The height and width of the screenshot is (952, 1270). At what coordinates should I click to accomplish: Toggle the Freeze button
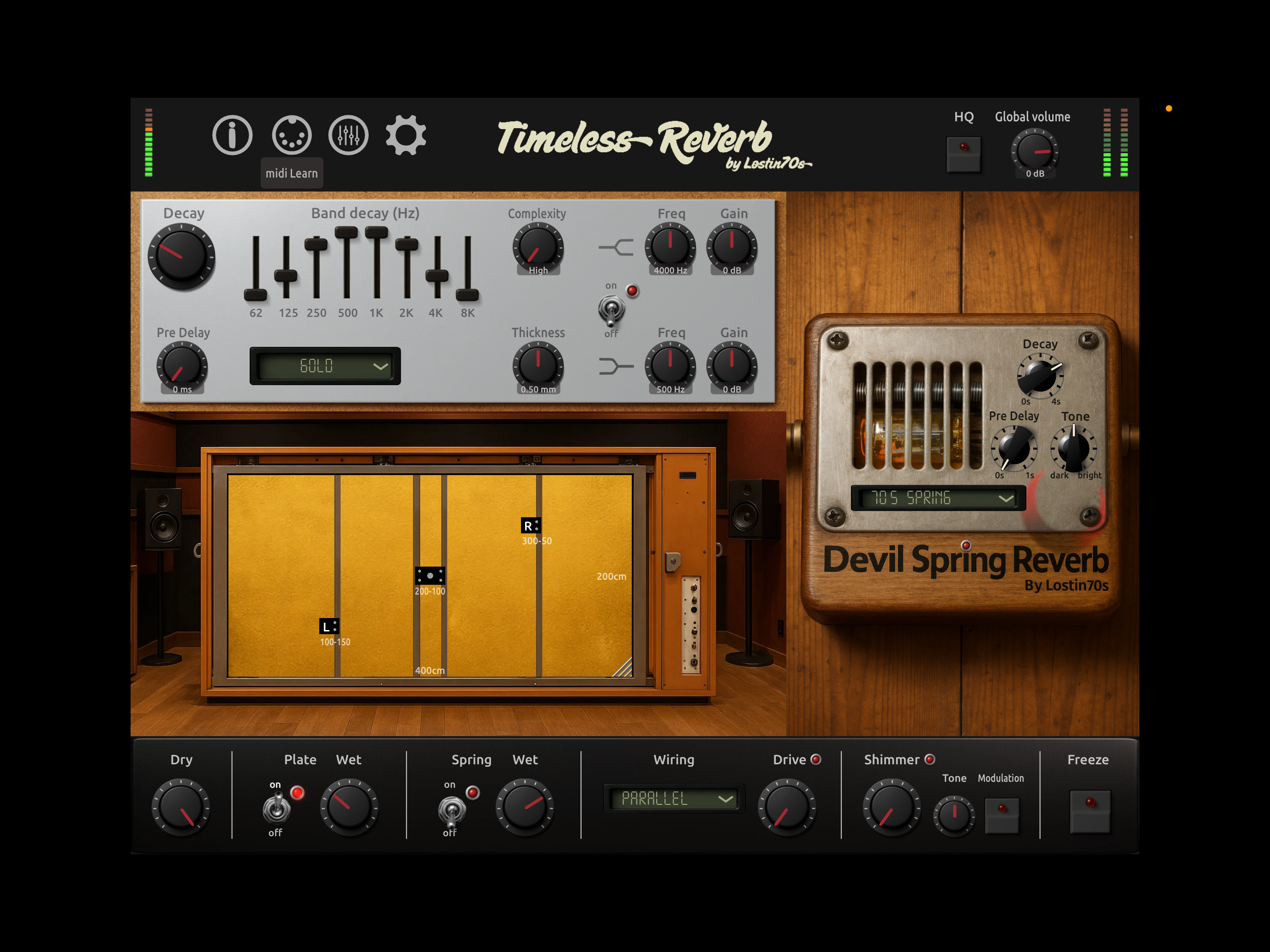(1090, 811)
